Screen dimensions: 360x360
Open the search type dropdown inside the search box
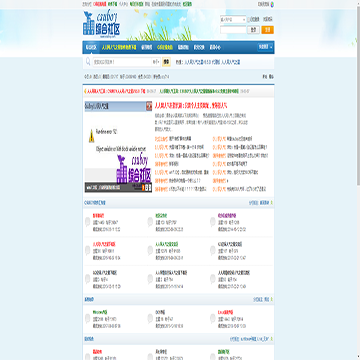pos(156,62)
